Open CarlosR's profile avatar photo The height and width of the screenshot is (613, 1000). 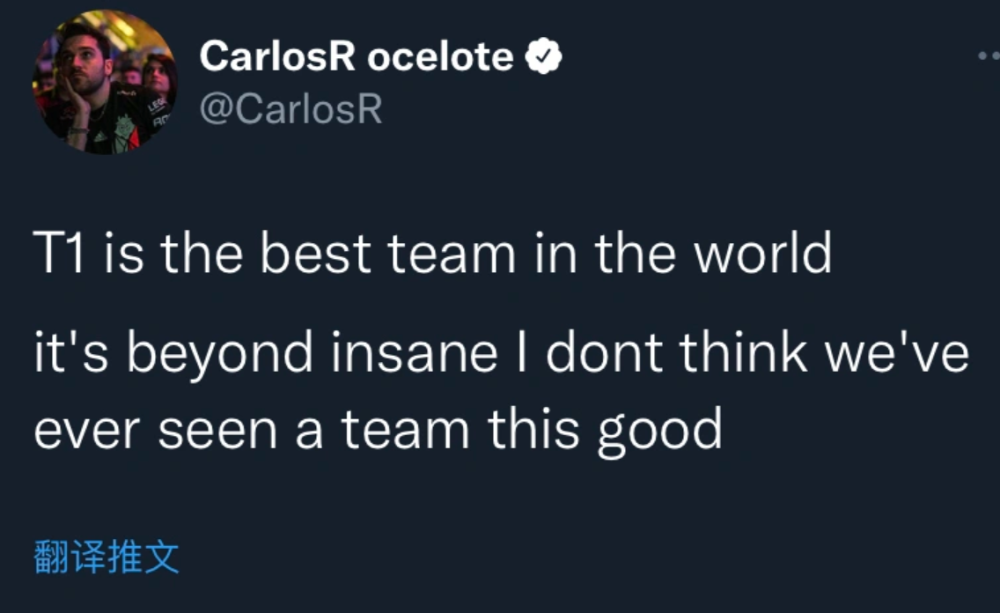coord(104,84)
